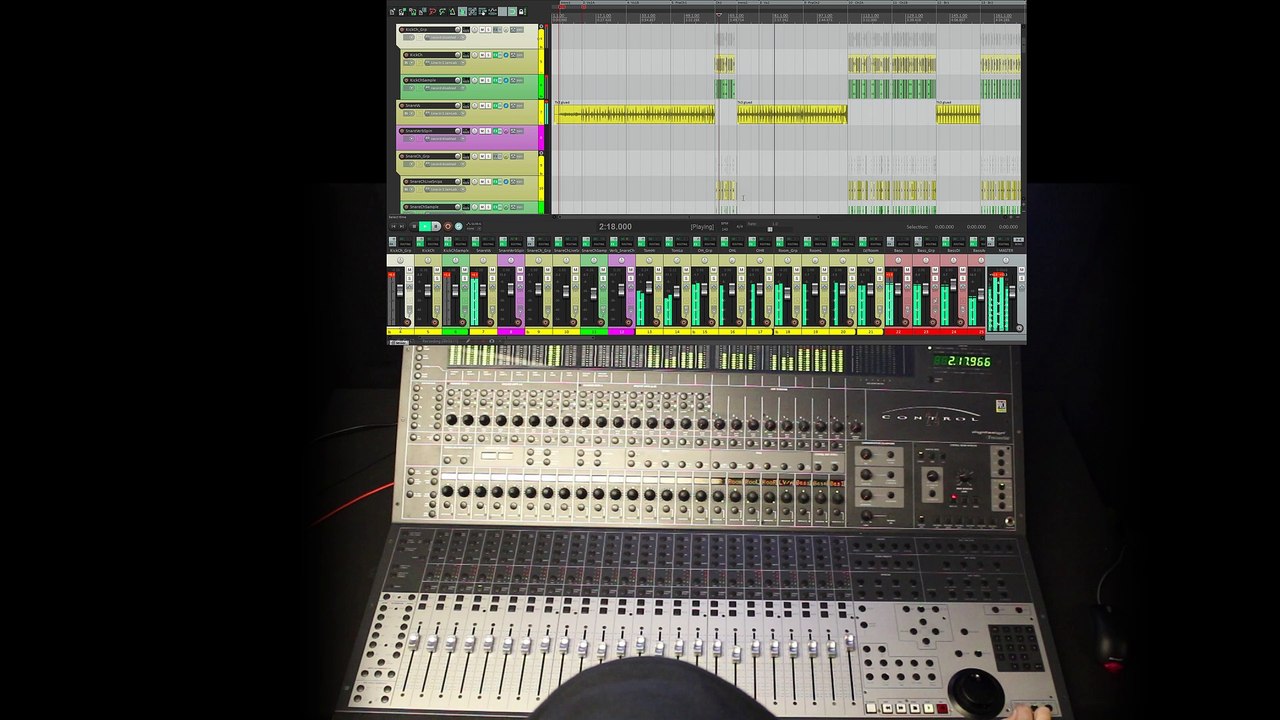Open the KickCh_Grp record input dropdown
The height and width of the screenshot is (720, 1280).
point(445,38)
